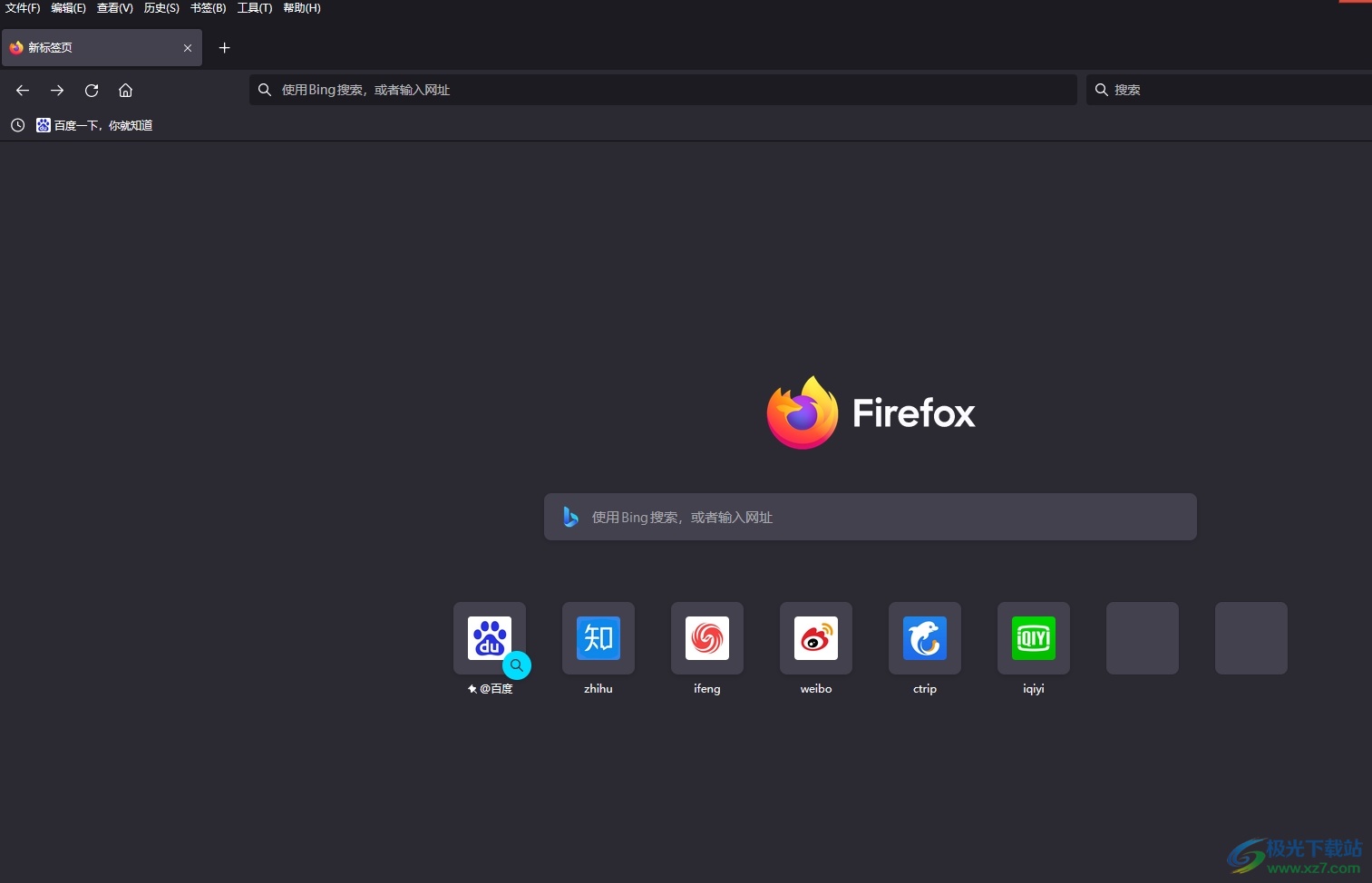Open the 文件(F) menu

pyautogui.click(x=23, y=8)
